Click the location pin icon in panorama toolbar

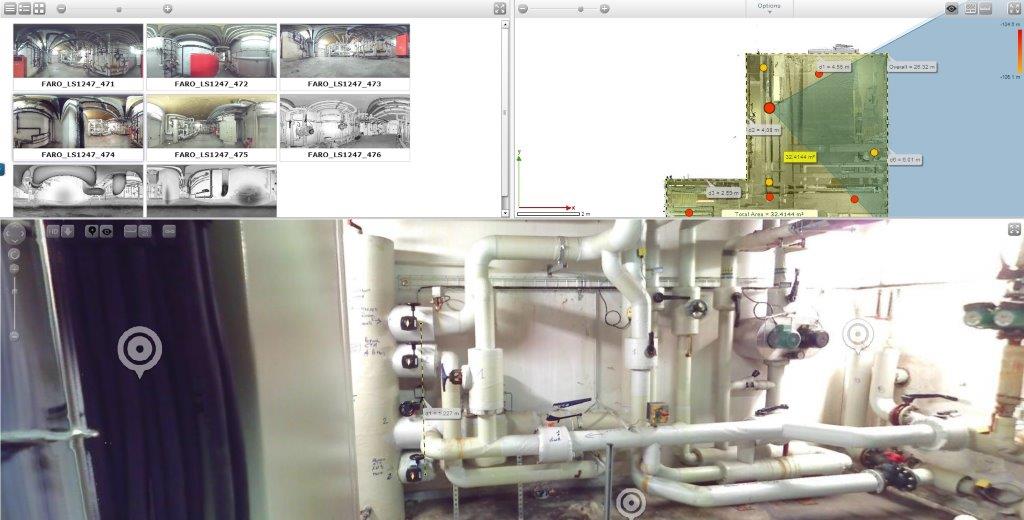91,231
